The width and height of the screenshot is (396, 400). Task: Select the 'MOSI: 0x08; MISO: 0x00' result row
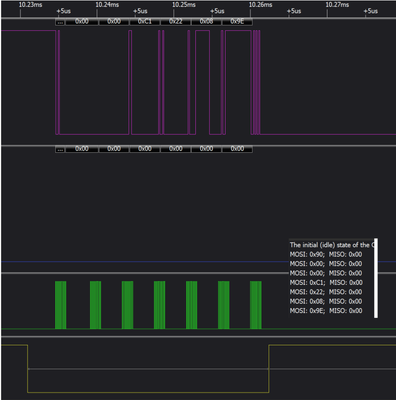click(x=326, y=301)
